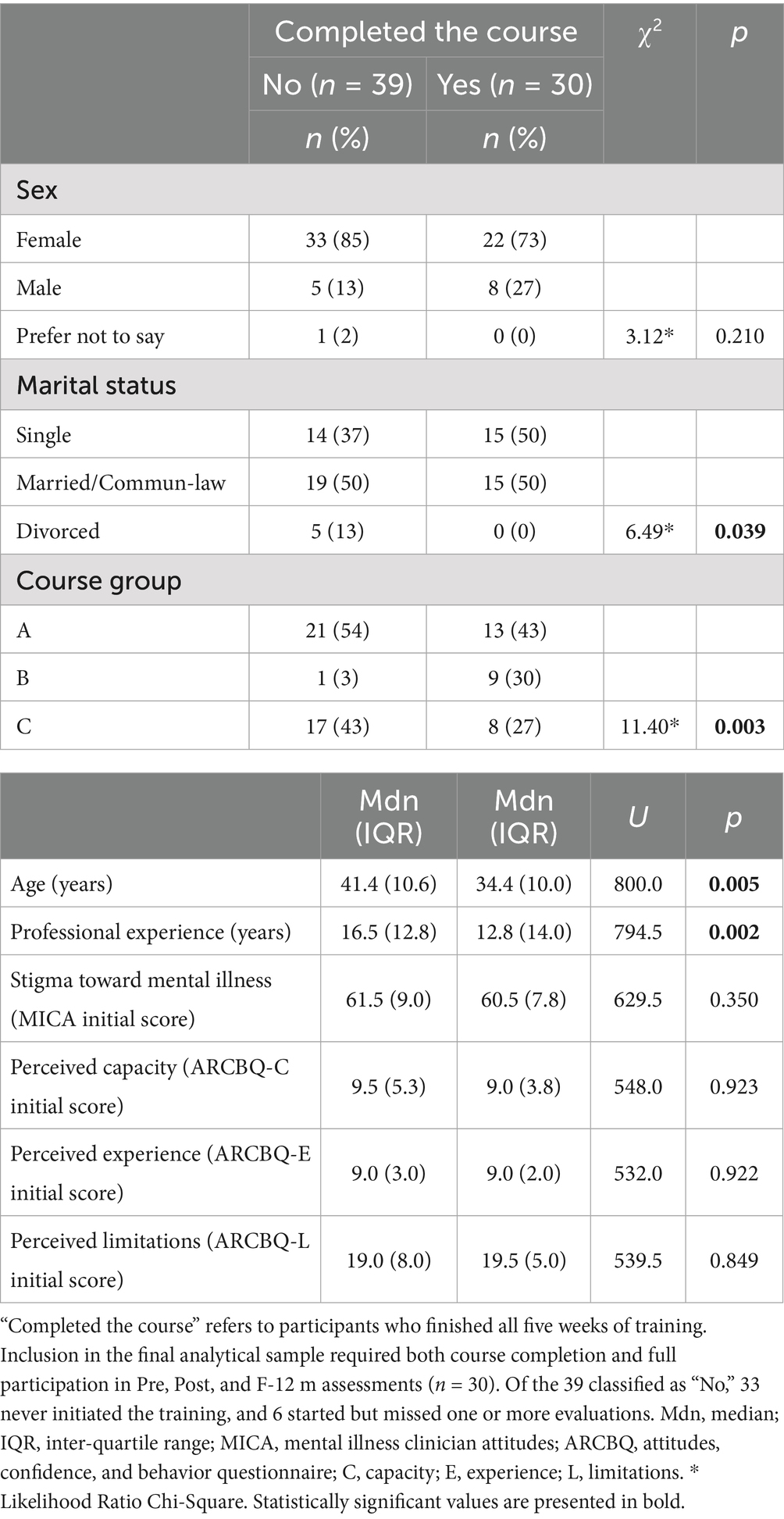Click the bold p-value 0.003
Image resolution: width=784 pixels, height=1519 pixels.
pos(739,726)
